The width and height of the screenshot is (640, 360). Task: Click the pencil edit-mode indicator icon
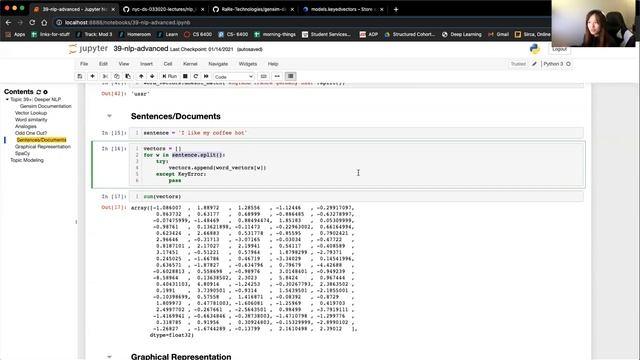[534, 64]
